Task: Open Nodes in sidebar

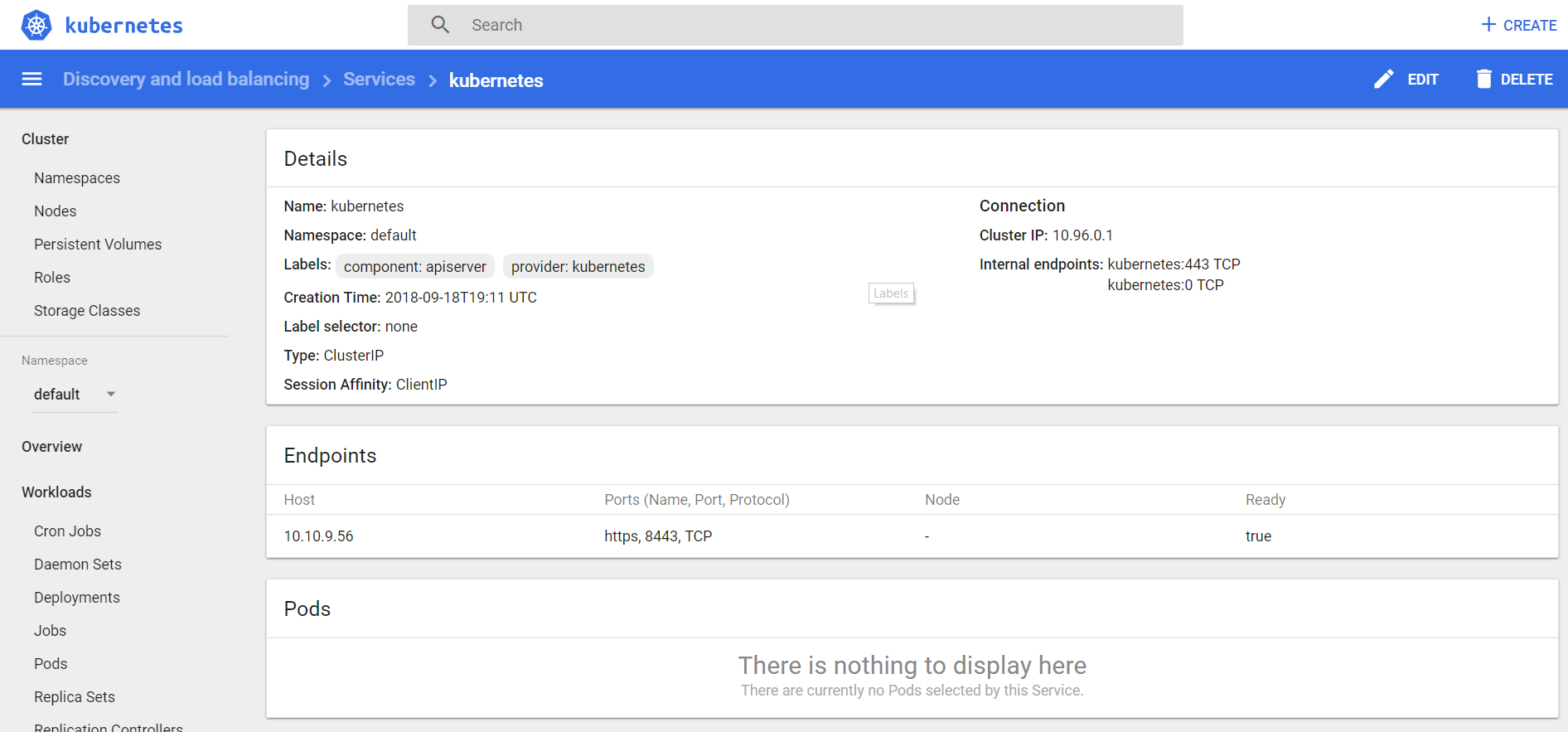Action: [55, 211]
